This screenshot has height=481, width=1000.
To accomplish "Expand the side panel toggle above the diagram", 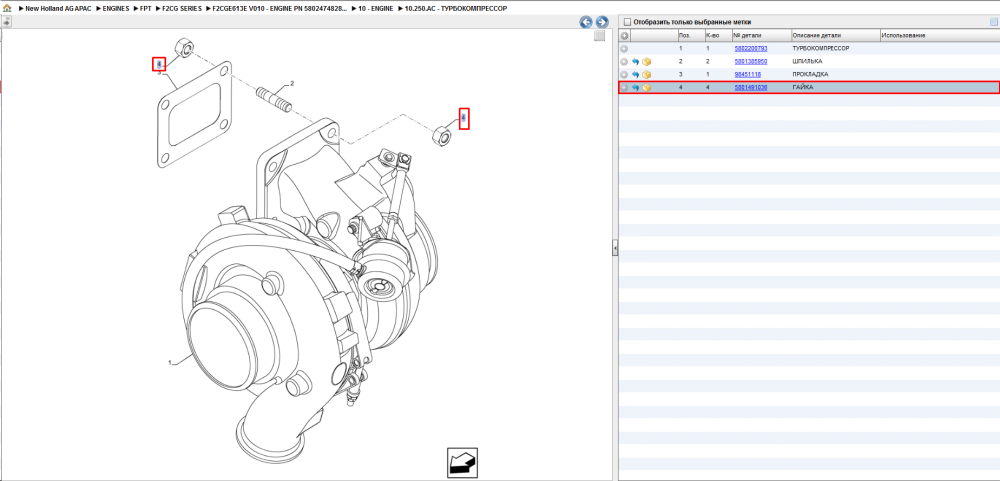I will coord(6,22).
